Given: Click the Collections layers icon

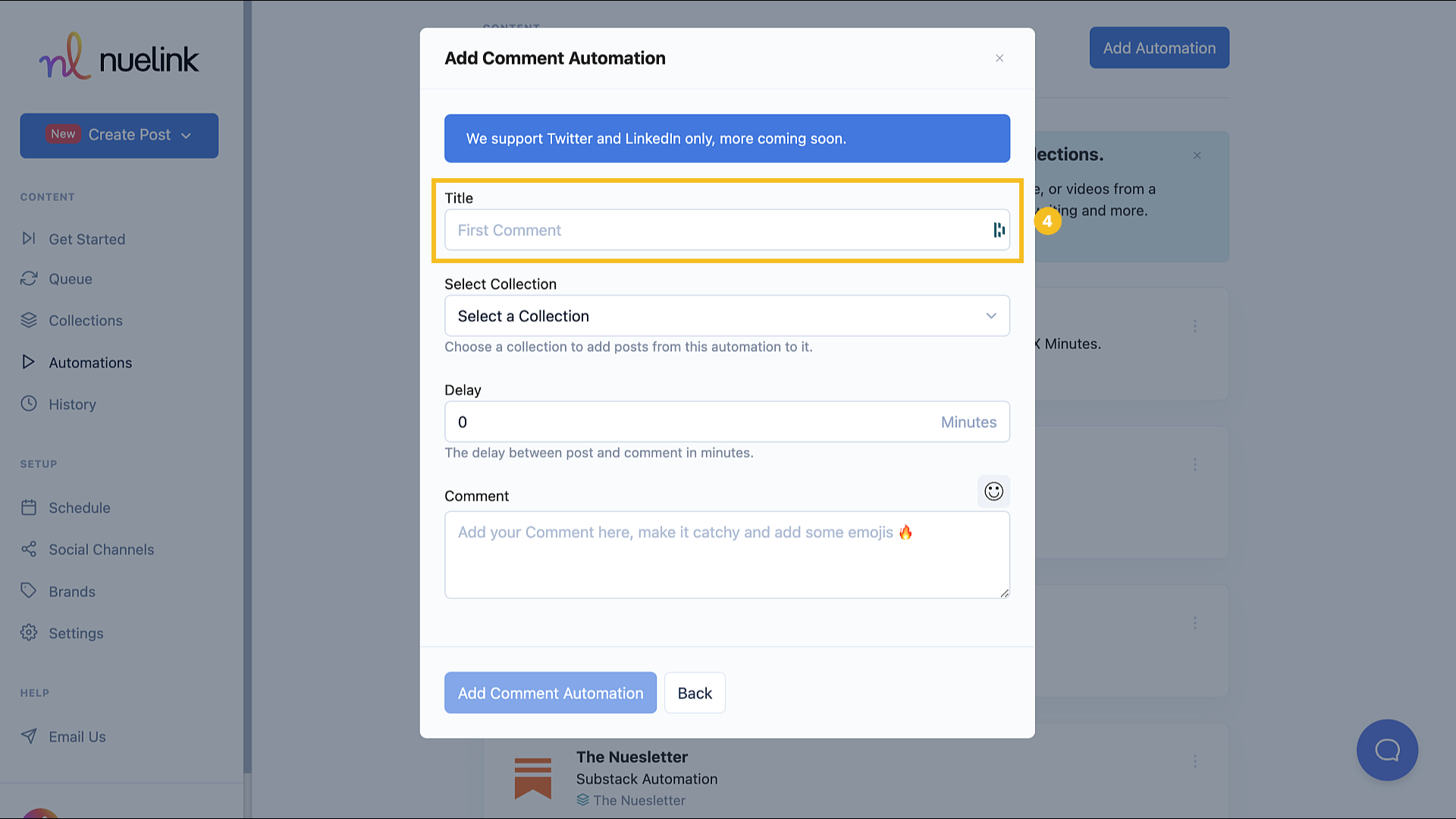Looking at the screenshot, I should (29, 320).
